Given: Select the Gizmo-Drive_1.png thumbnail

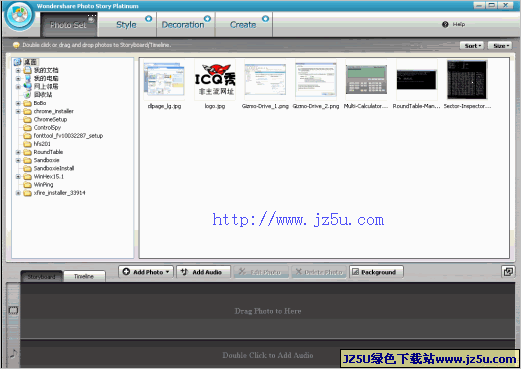Looking at the screenshot, I should [x=265, y=80].
